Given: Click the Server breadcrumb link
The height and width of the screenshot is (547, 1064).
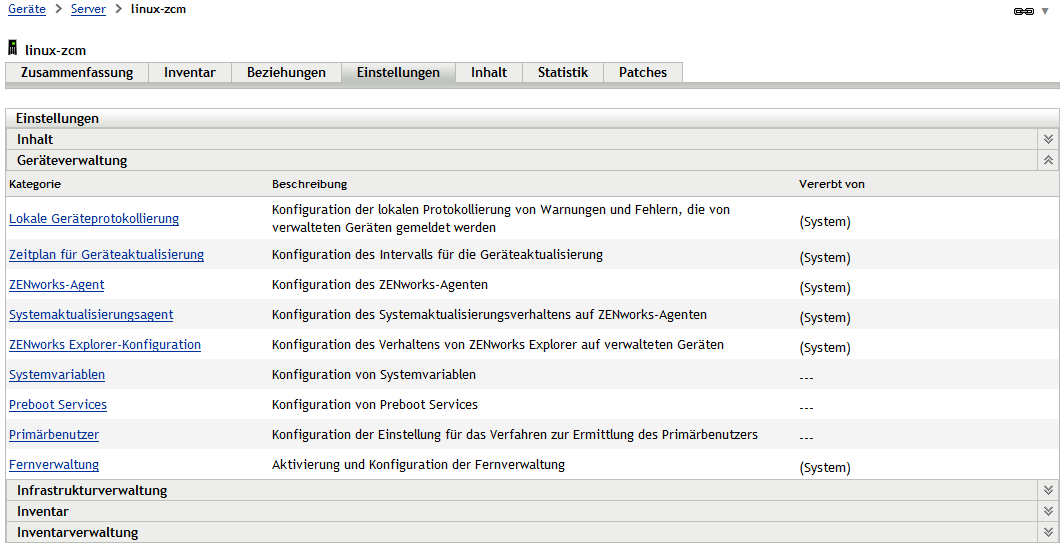Looking at the screenshot, I should (88, 9).
